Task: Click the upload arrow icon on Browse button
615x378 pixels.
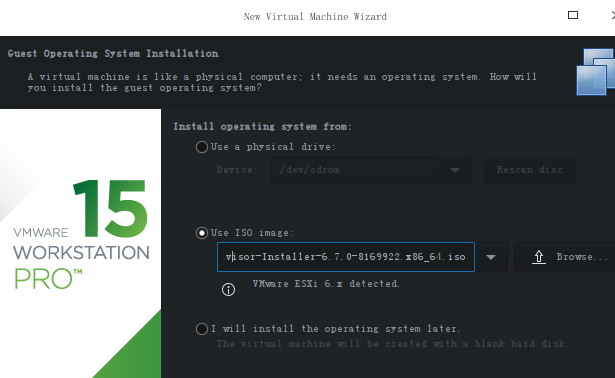Action: pos(539,257)
